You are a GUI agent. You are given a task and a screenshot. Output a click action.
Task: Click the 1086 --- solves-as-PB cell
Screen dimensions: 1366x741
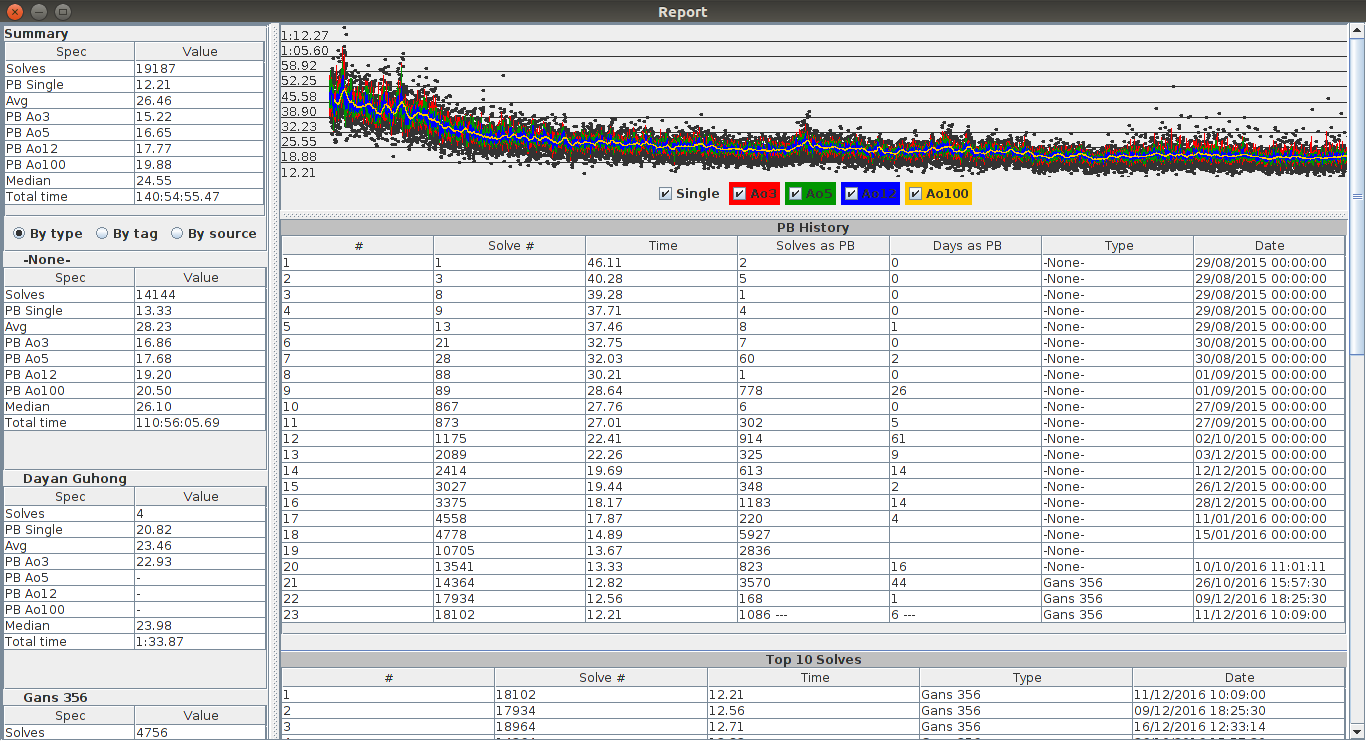click(813, 615)
